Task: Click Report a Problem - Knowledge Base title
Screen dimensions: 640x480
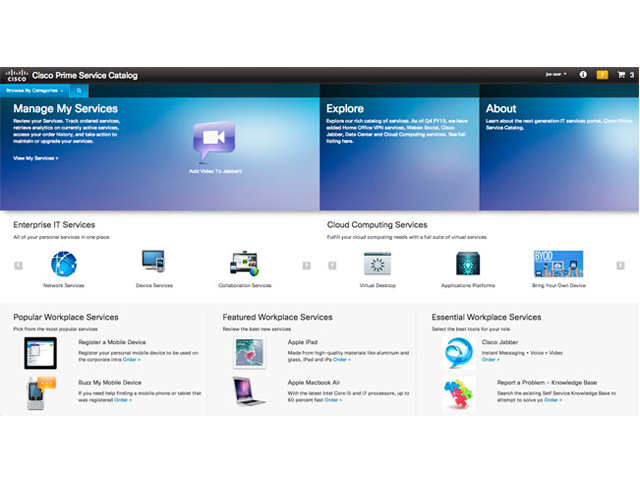Action: [x=547, y=382]
